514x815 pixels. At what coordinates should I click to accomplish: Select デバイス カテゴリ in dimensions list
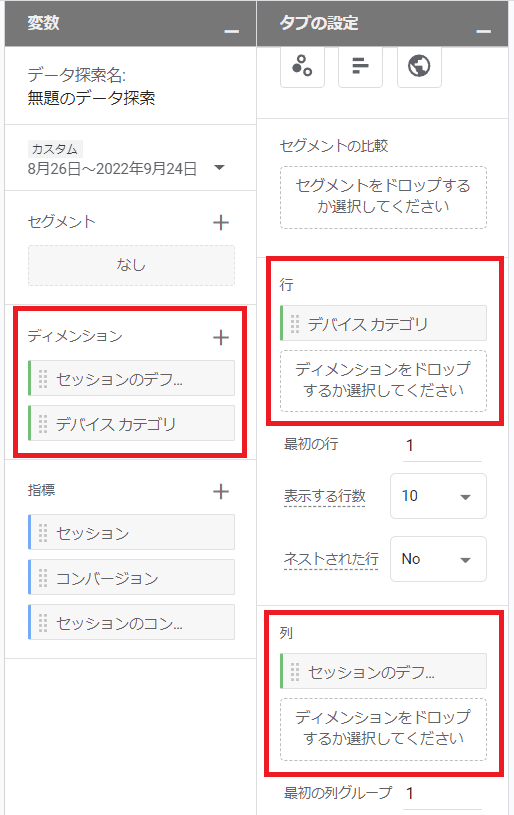[131, 423]
